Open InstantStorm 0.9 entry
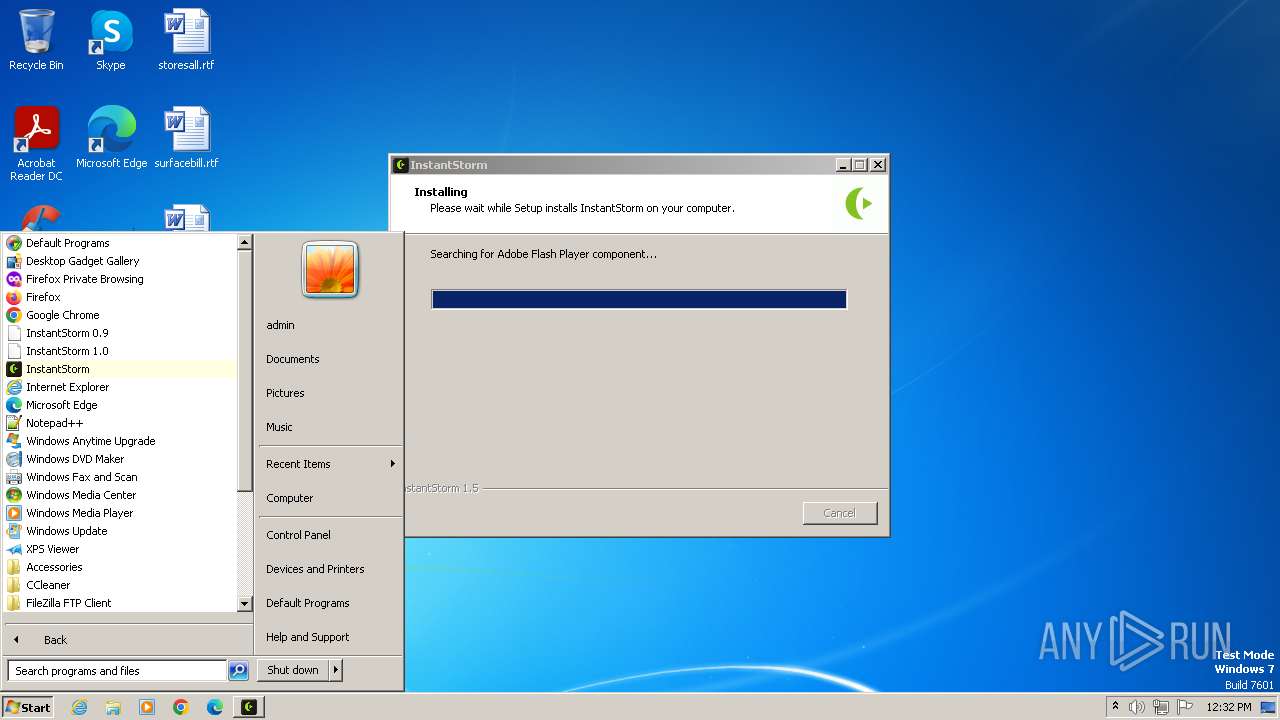The image size is (1280, 720). (x=120, y=333)
